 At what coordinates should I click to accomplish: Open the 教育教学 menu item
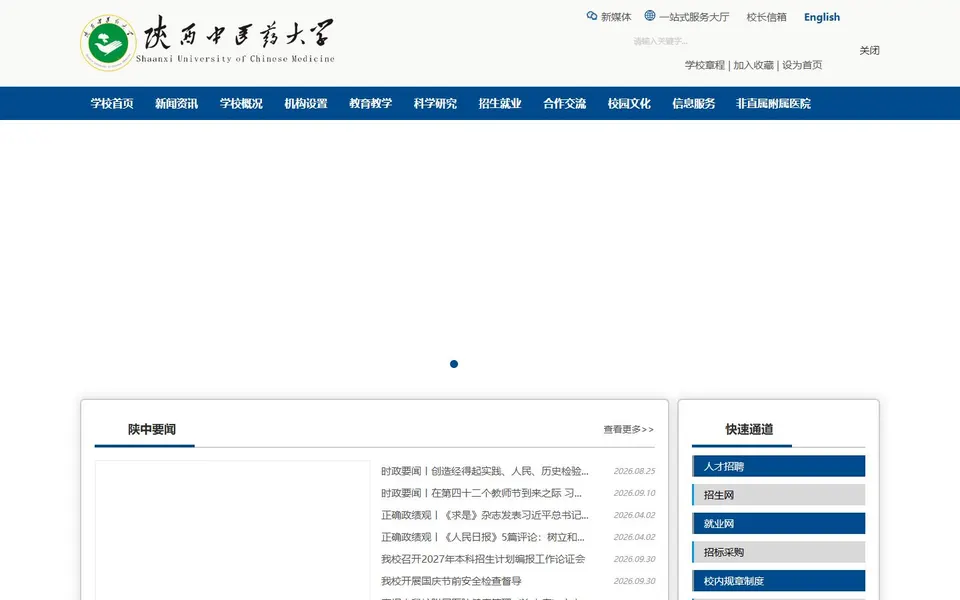(x=370, y=103)
